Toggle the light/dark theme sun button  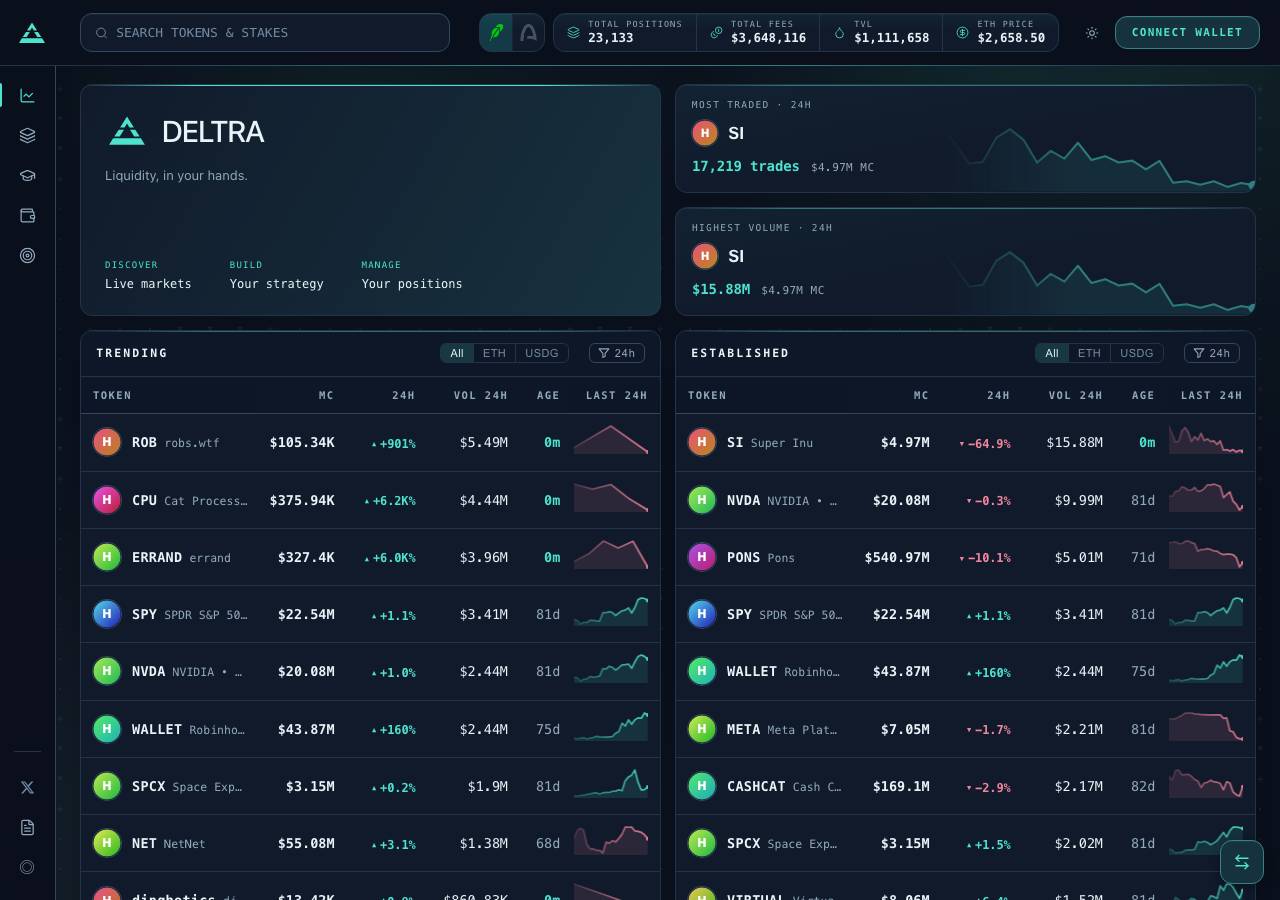[1092, 33]
